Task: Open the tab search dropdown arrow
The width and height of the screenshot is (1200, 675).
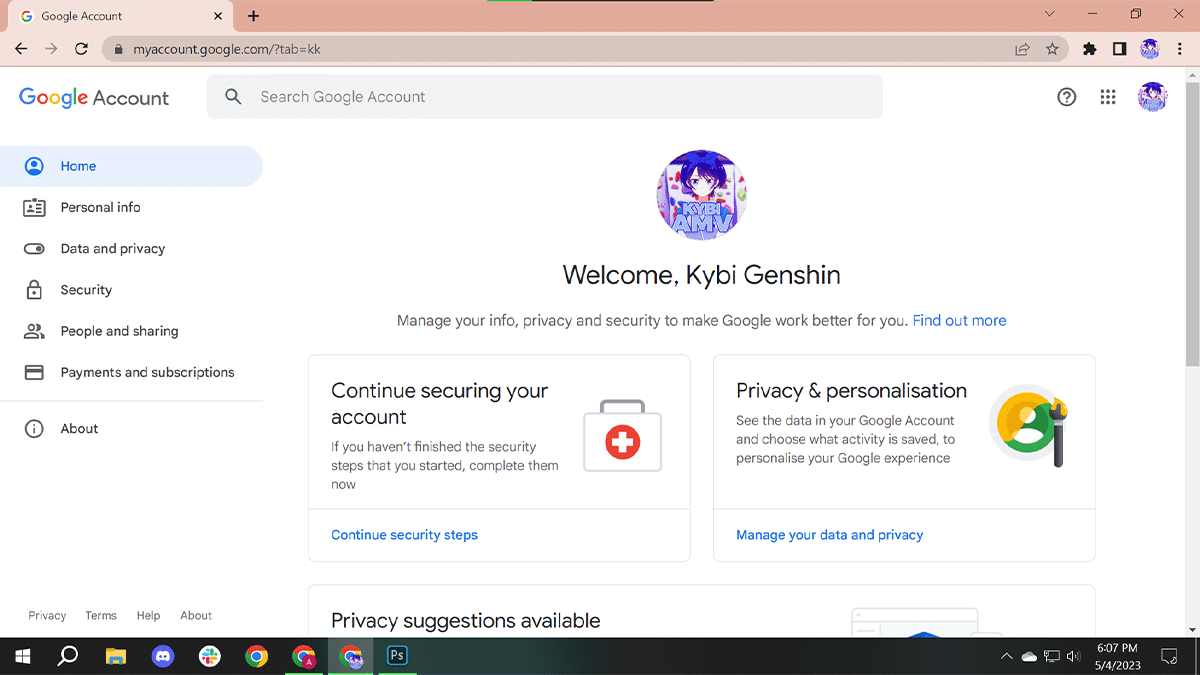Action: click(1050, 14)
